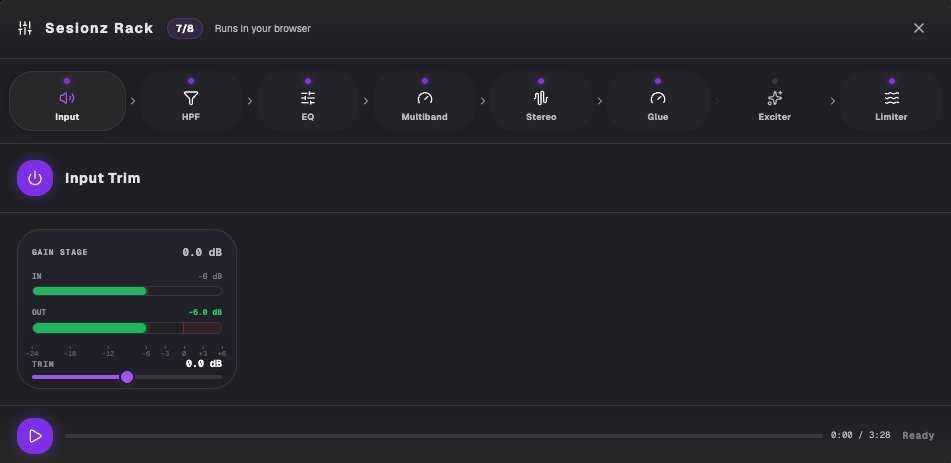Image resolution: width=951 pixels, height=463 pixels.
Task: Start playback with the play button
Action: 35,436
